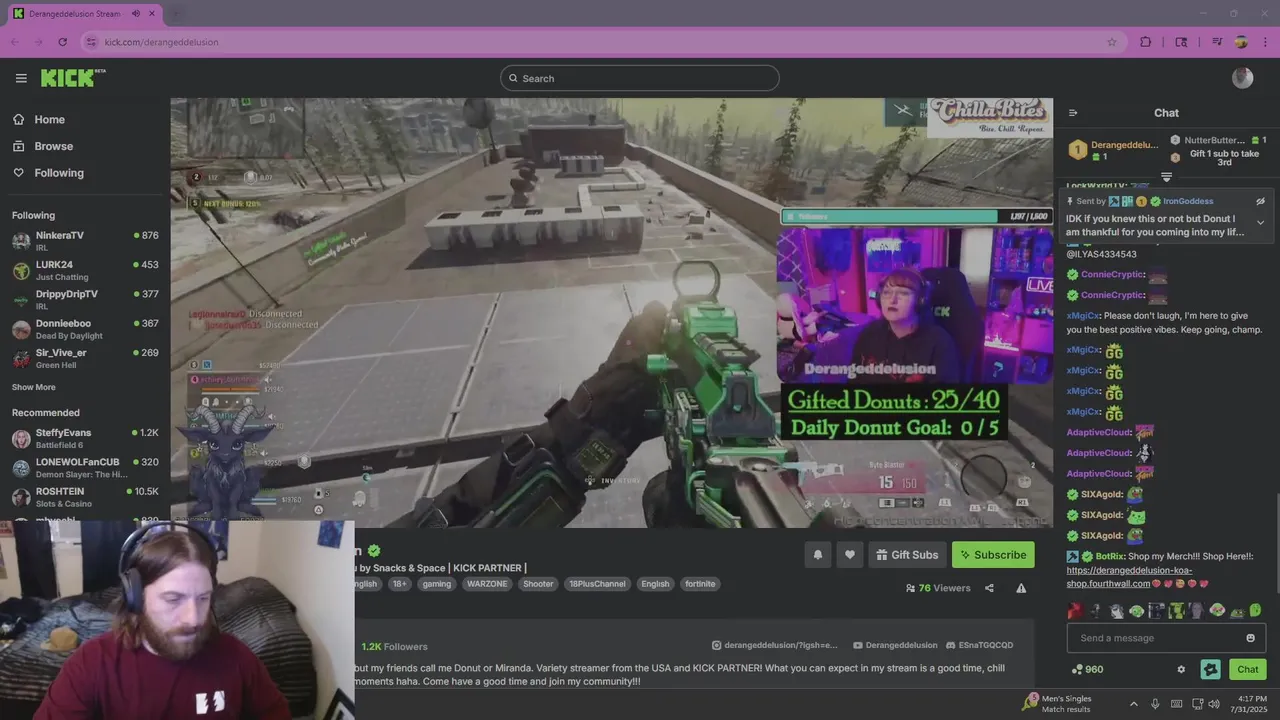The image size is (1280, 720).
Task: Click the KICK logo
Action: pyautogui.click(x=73, y=78)
